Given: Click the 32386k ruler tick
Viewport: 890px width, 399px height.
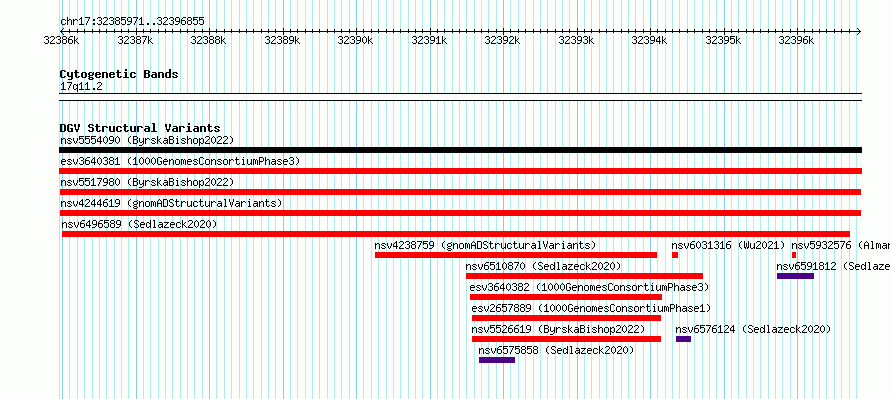Looking at the screenshot, I should tap(61, 40).
